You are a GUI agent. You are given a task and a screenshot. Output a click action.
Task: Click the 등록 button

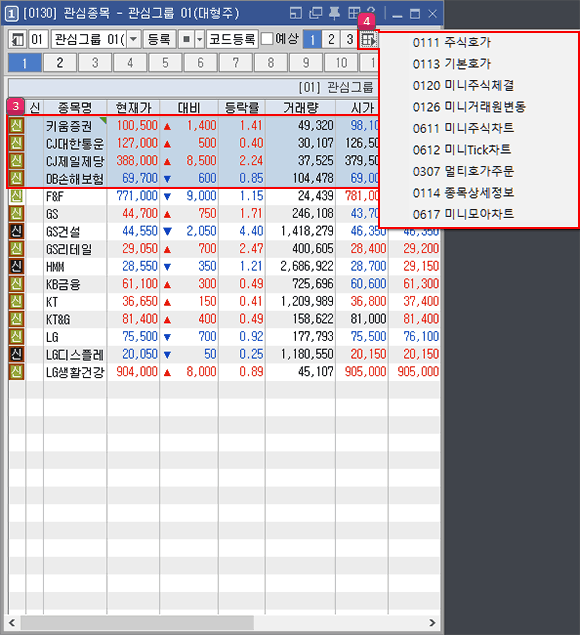(x=159, y=40)
